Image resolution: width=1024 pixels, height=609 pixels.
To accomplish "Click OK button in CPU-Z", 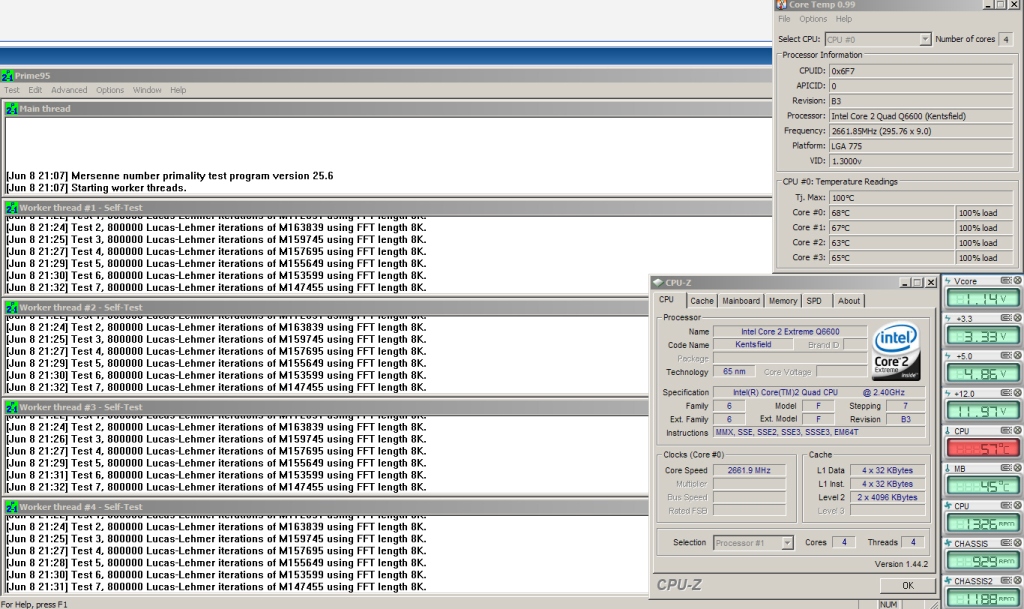I will [x=908, y=586].
